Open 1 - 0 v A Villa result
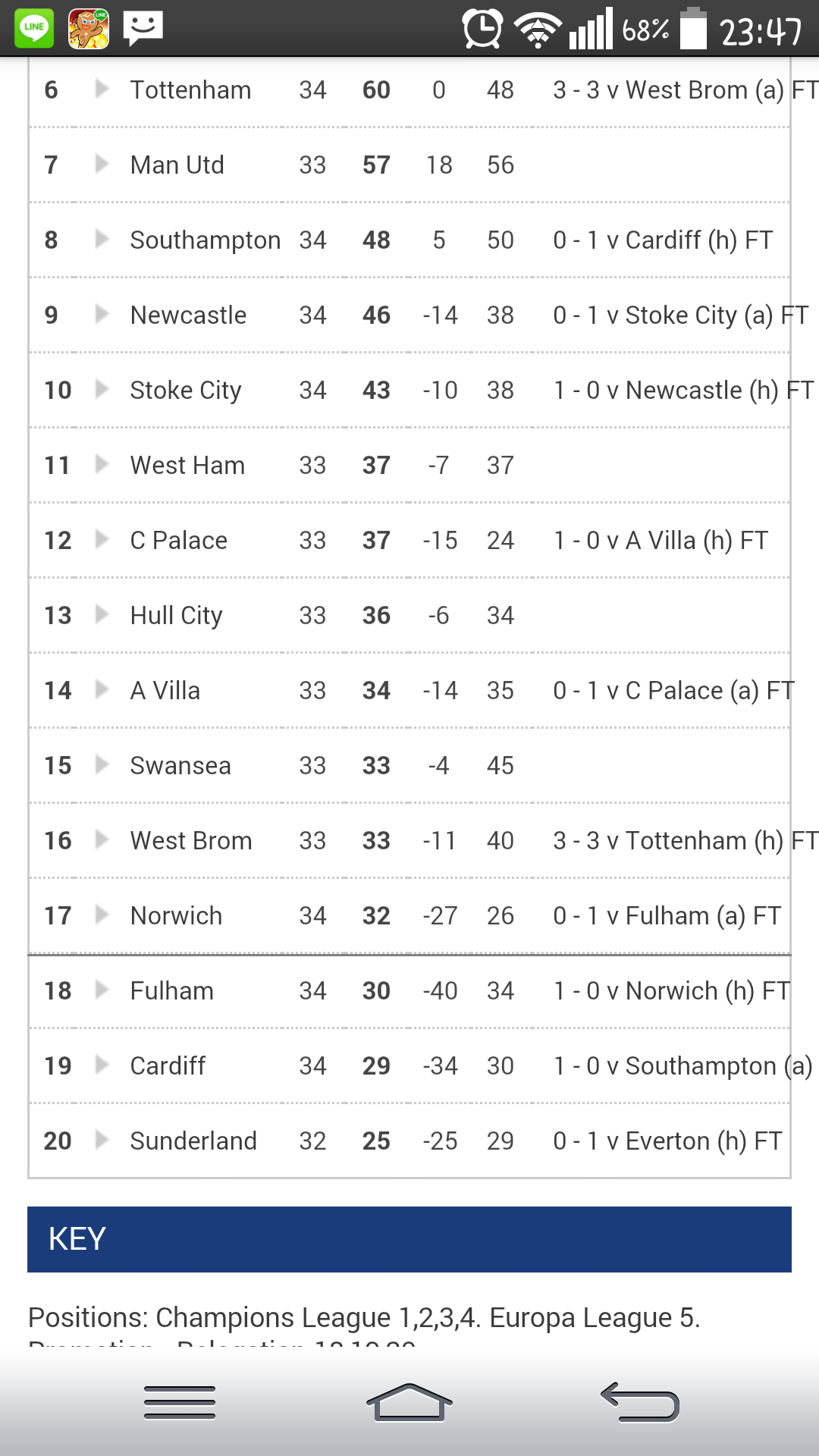The height and width of the screenshot is (1456, 819). coord(661,540)
